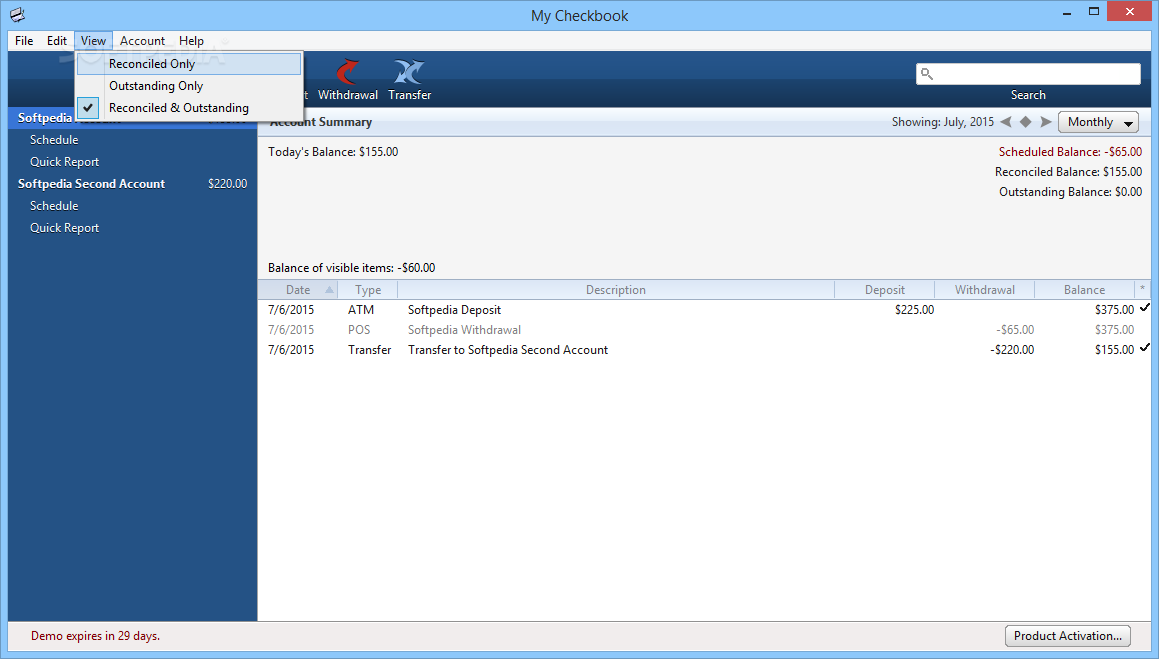Click My Checkbook app icon in title bar

(17, 14)
